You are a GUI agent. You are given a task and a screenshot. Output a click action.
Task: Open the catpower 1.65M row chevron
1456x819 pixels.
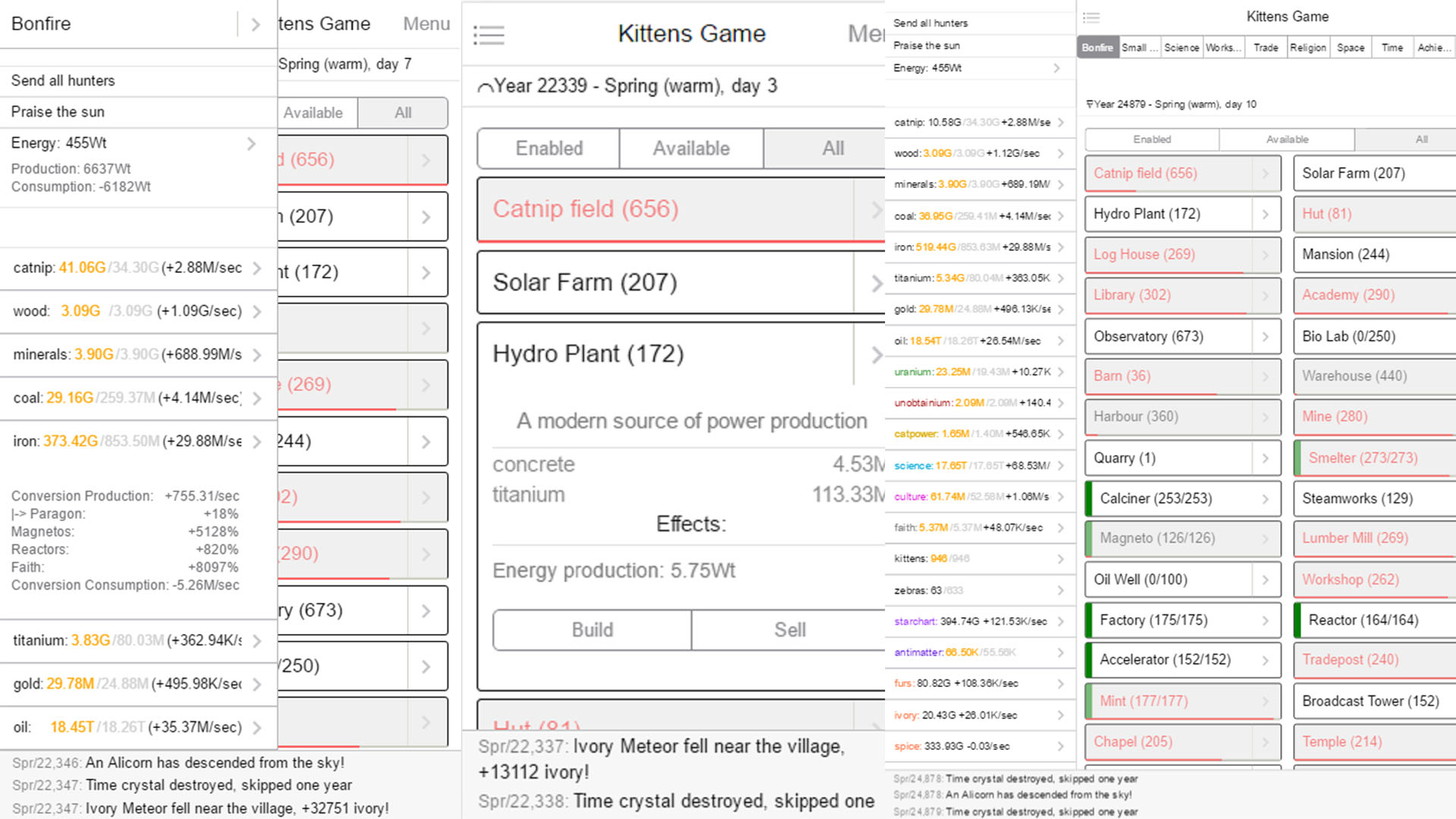(x=1061, y=435)
